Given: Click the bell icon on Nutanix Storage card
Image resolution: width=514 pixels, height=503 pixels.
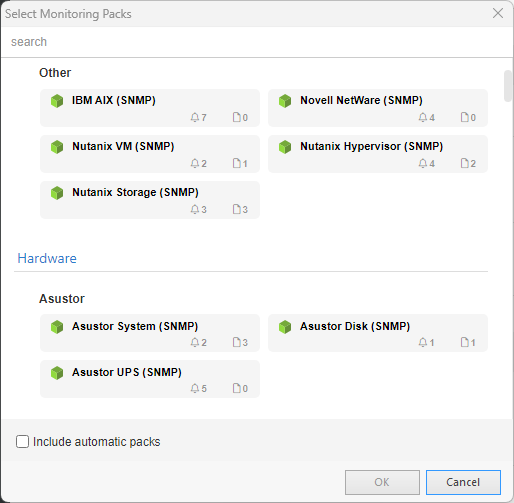Looking at the screenshot, I should [x=195, y=209].
